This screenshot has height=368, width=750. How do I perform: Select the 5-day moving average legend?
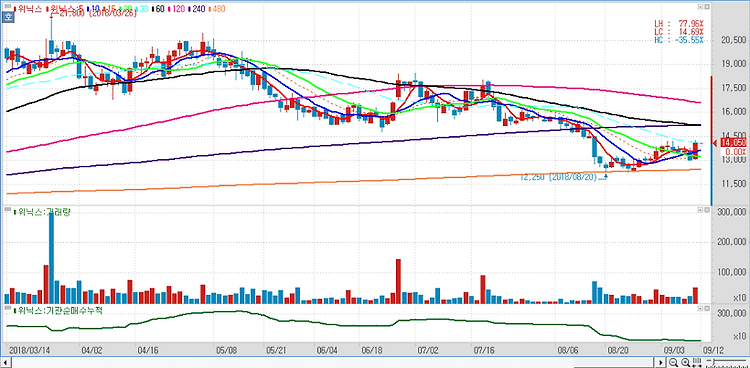65,9
